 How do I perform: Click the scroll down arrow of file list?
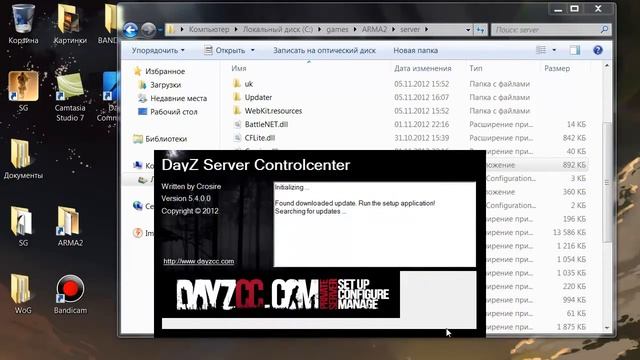[607, 328]
